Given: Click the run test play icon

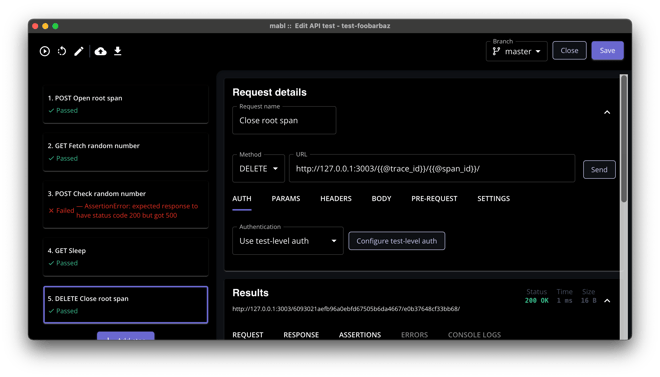Looking at the screenshot, I should pyautogui.click(x=45, y=51).
